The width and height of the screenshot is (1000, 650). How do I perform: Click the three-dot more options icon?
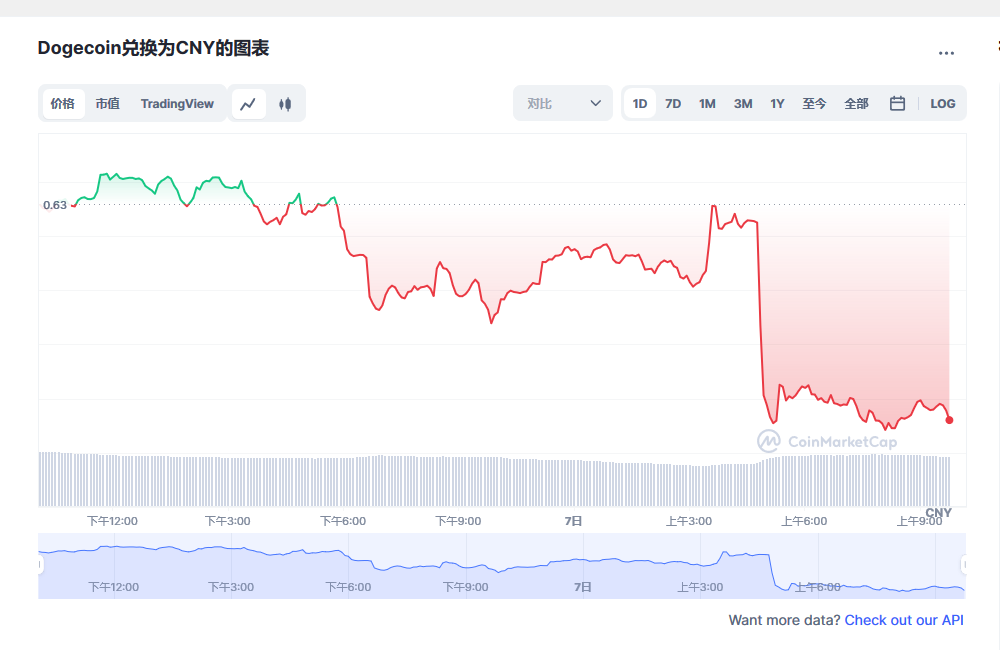click(946, 53)
